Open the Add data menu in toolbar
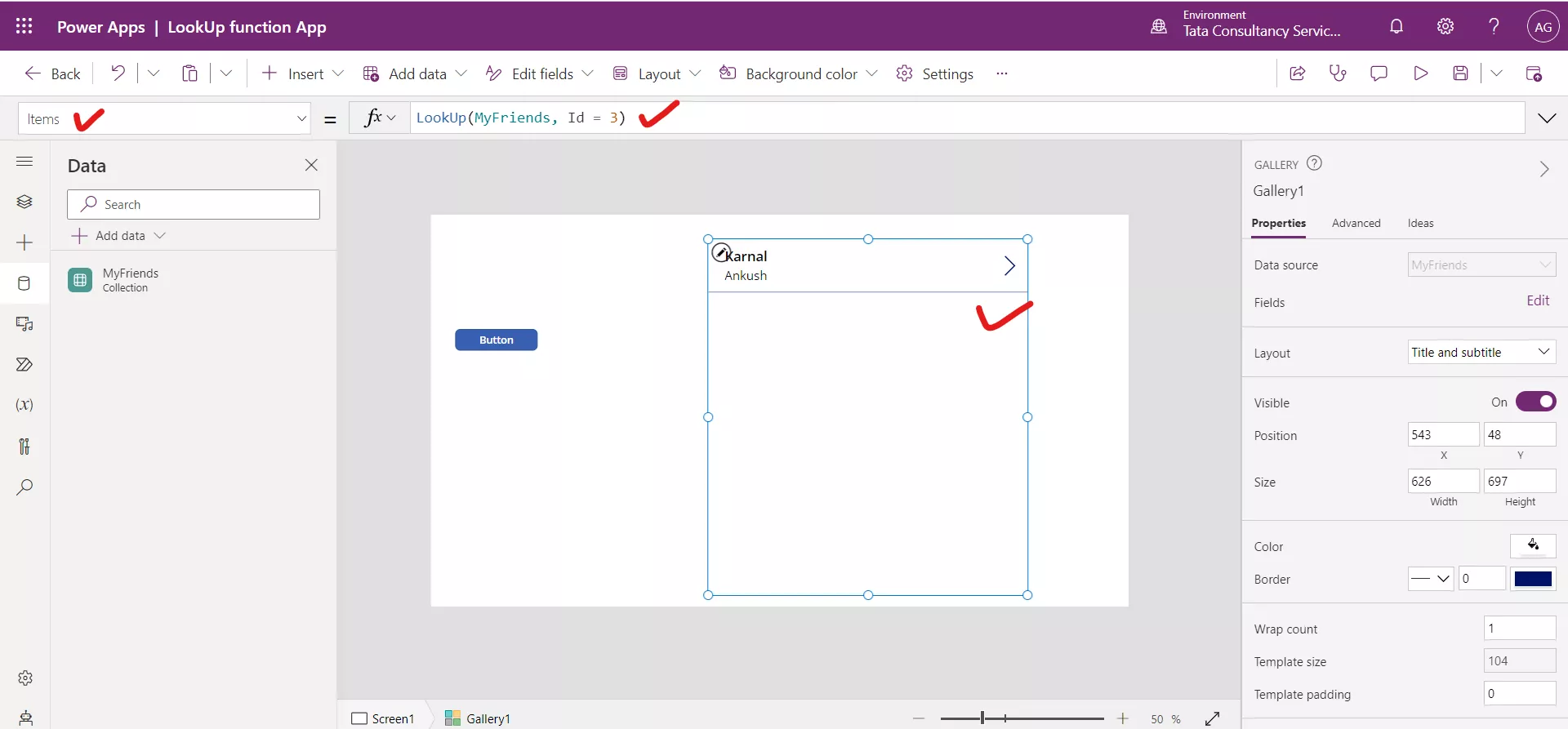Viewport: 1568px width, 729px height. (x=415, y=73)
